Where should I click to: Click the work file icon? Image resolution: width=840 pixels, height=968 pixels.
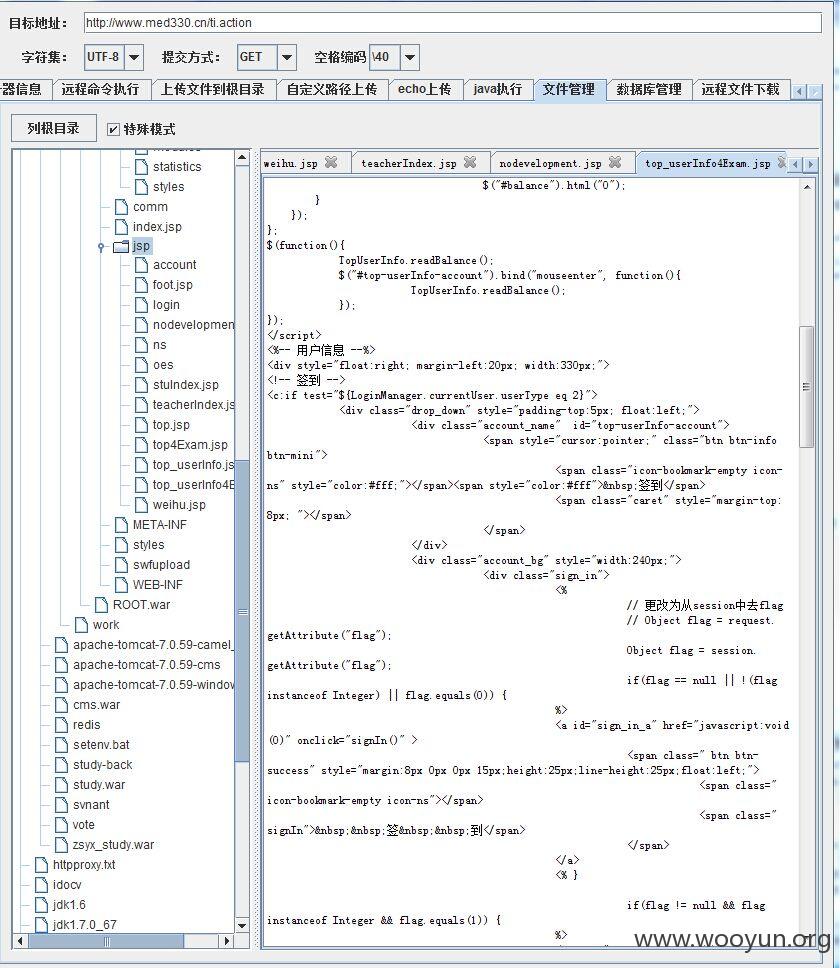point(81,625)
